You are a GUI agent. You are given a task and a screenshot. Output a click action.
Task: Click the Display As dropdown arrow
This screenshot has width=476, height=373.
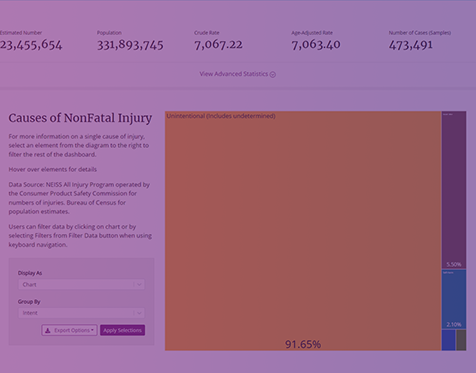[139, 284]
